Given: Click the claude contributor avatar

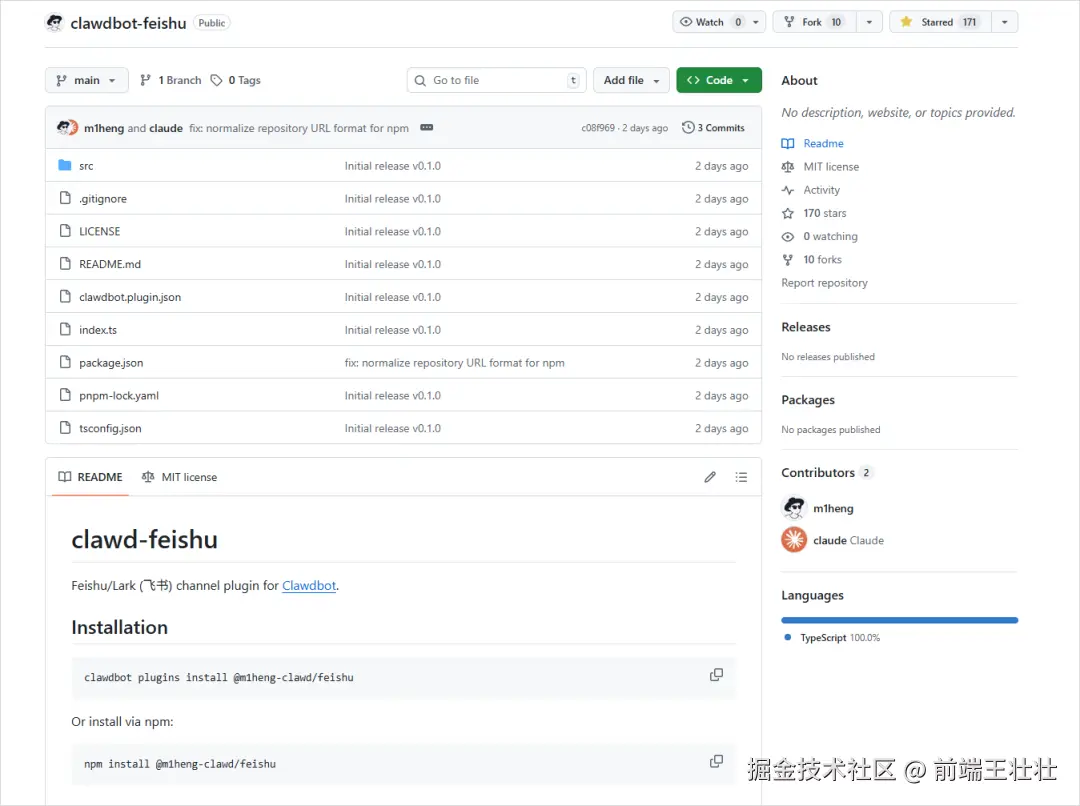Looking at the screenshot, I should 794,540.
